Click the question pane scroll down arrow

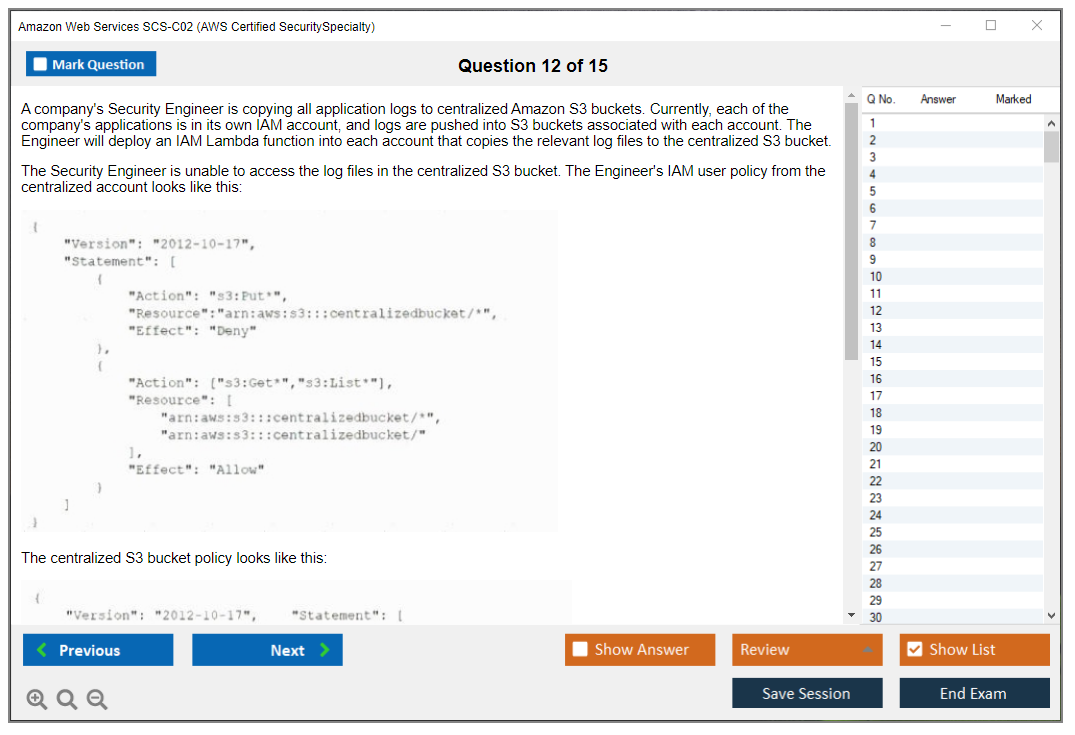[851, 615]
